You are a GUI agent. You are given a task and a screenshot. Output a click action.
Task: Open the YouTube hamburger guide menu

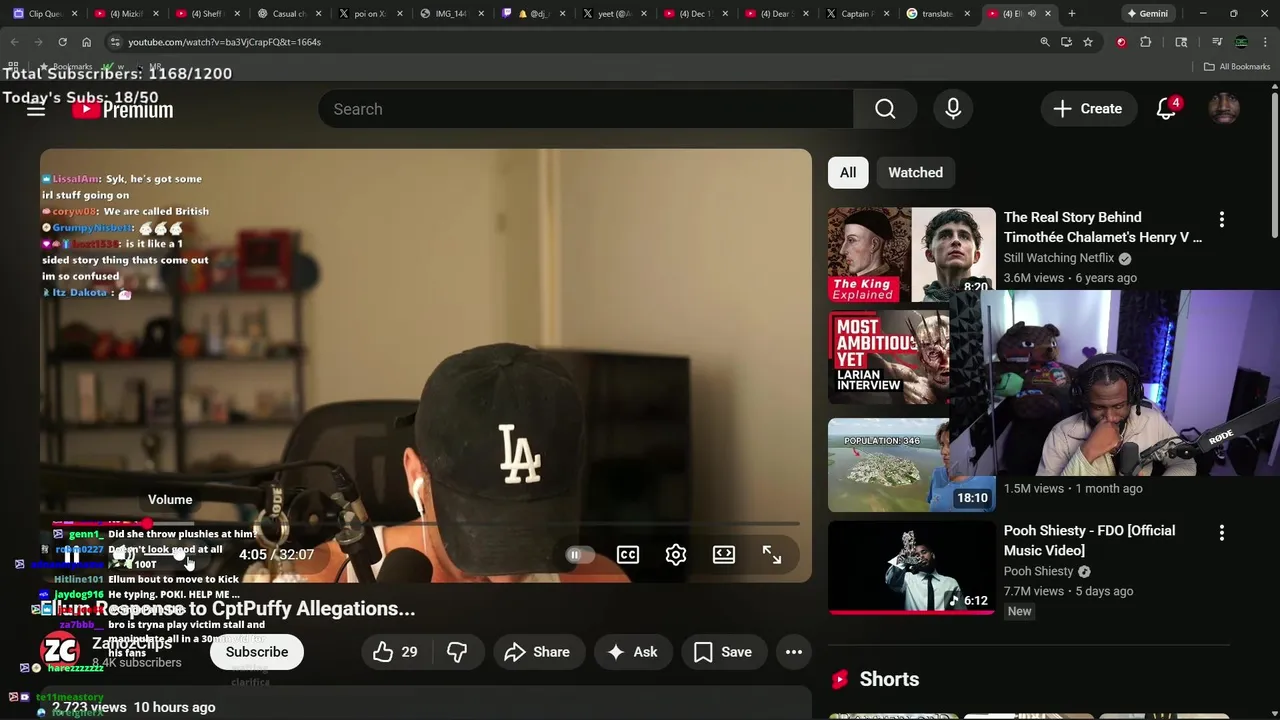36,109
